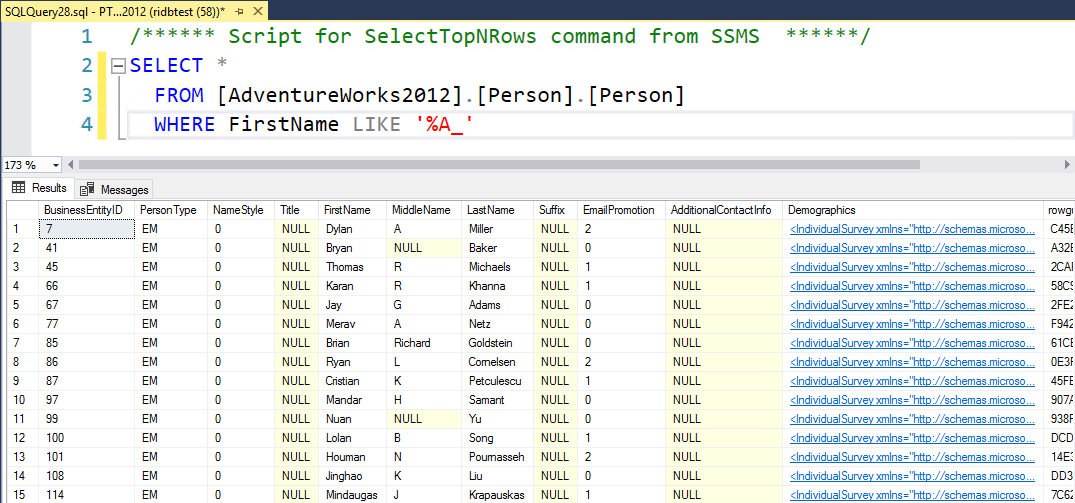1075x503 pixels.
Task: Select the Title column header
Action: click(x=297, y=210)
